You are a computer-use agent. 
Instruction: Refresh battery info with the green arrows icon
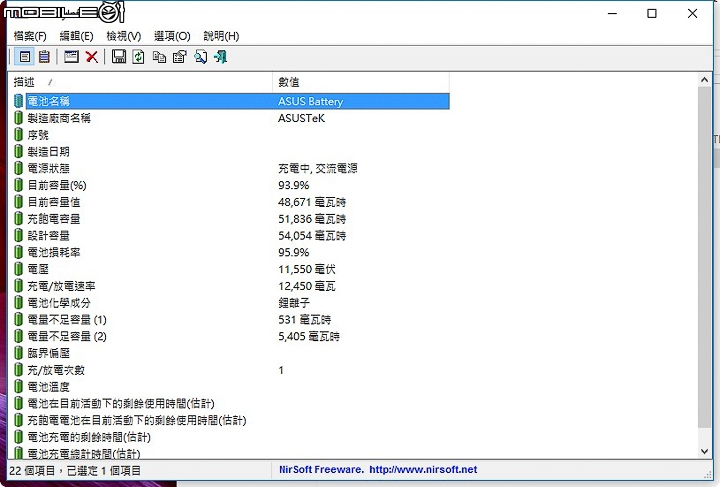(x=138, y=57)
